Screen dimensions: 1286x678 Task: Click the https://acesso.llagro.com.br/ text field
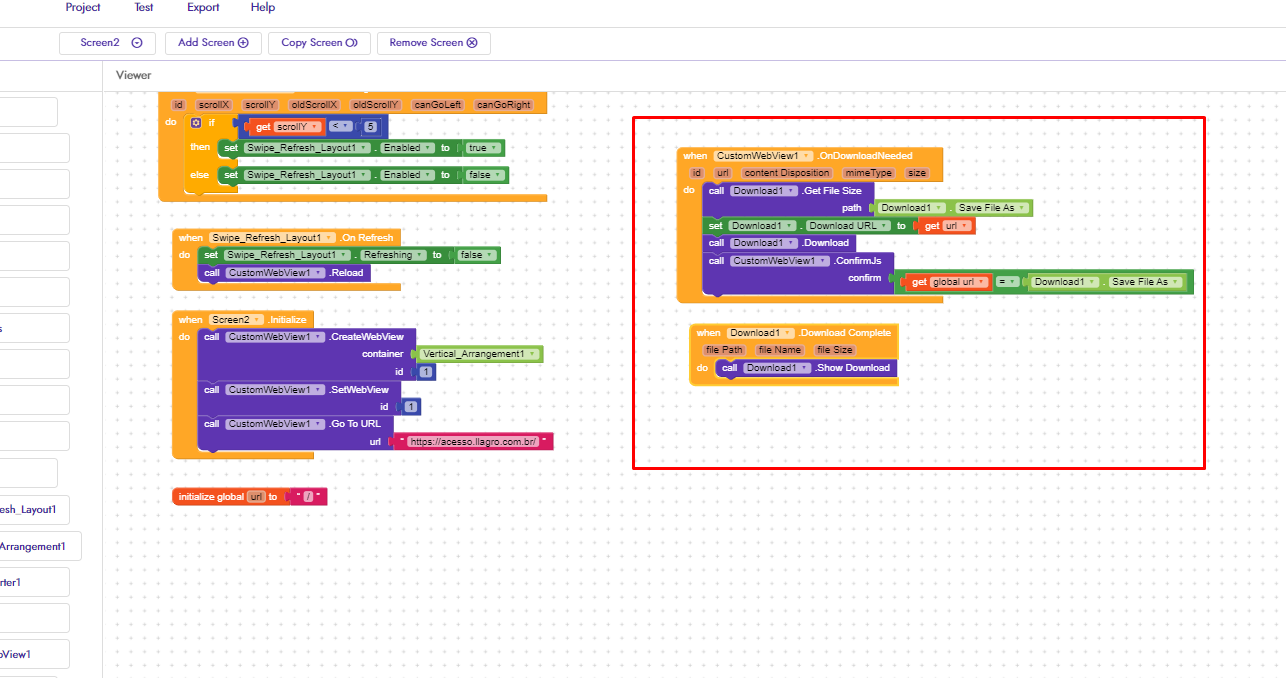475,442
